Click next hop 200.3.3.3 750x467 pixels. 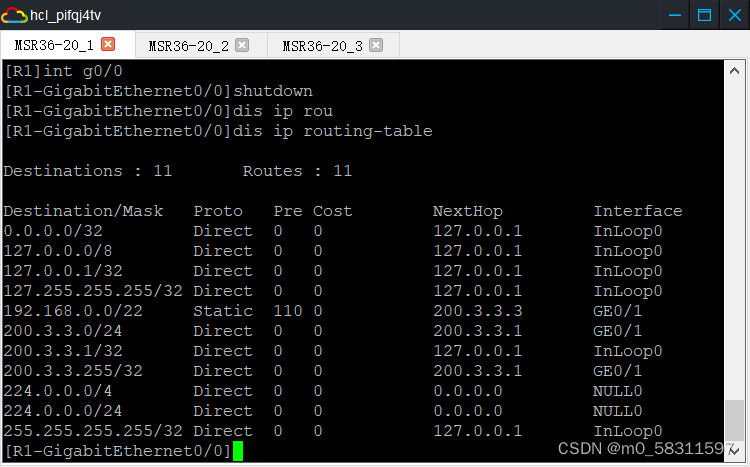click(478, 311)
